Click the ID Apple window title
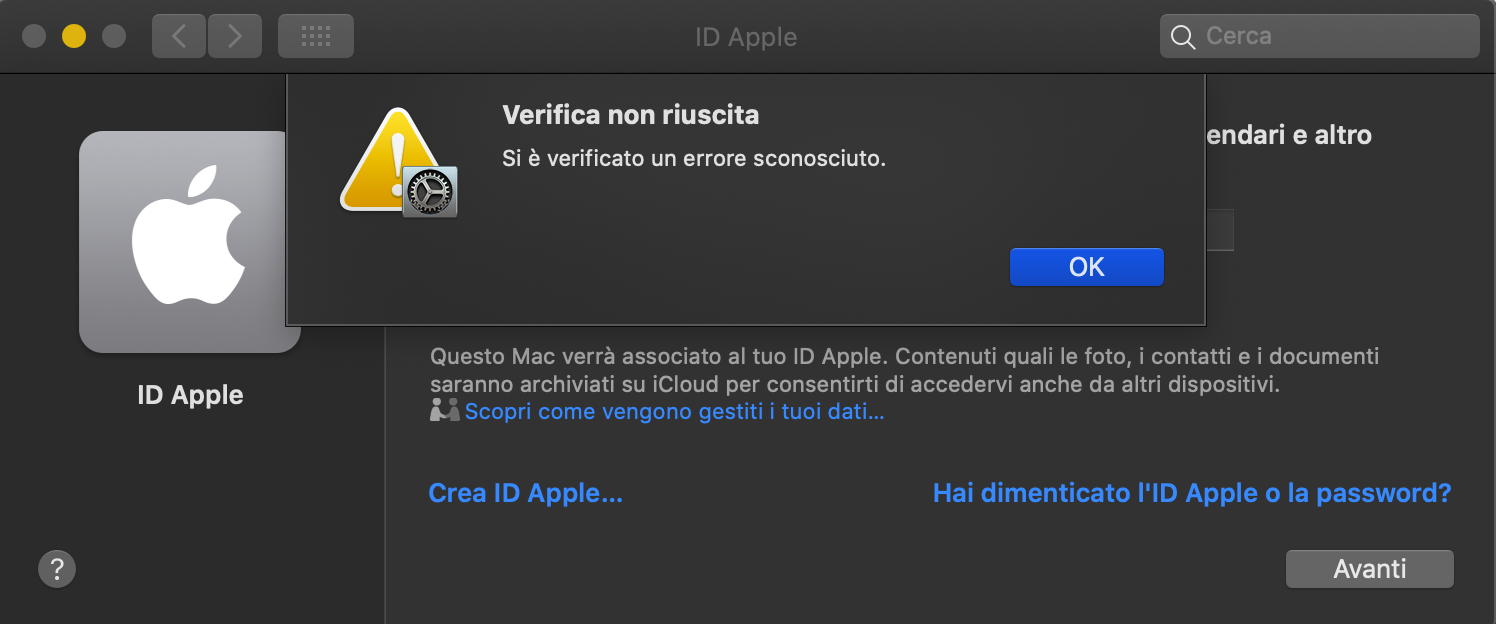This screenshot has width=1496, height=624. click(745, 36)
